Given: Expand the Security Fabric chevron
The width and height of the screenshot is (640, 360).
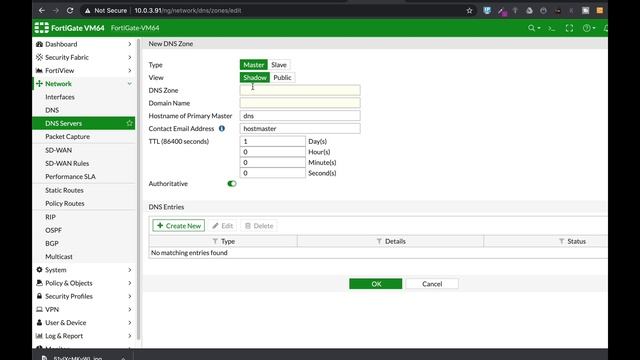Looking at the screenshot, I should point(129,57).
